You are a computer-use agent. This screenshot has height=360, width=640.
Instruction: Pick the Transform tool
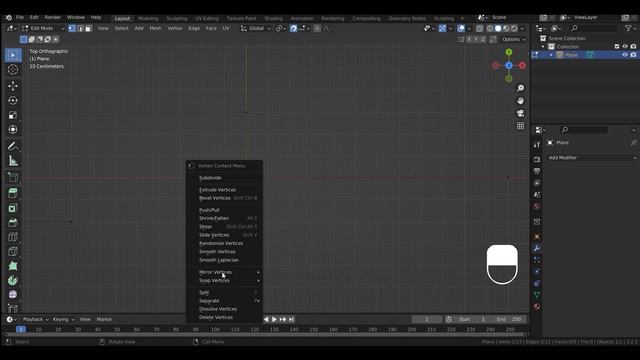pyautogui.click(x=13, y=130)
